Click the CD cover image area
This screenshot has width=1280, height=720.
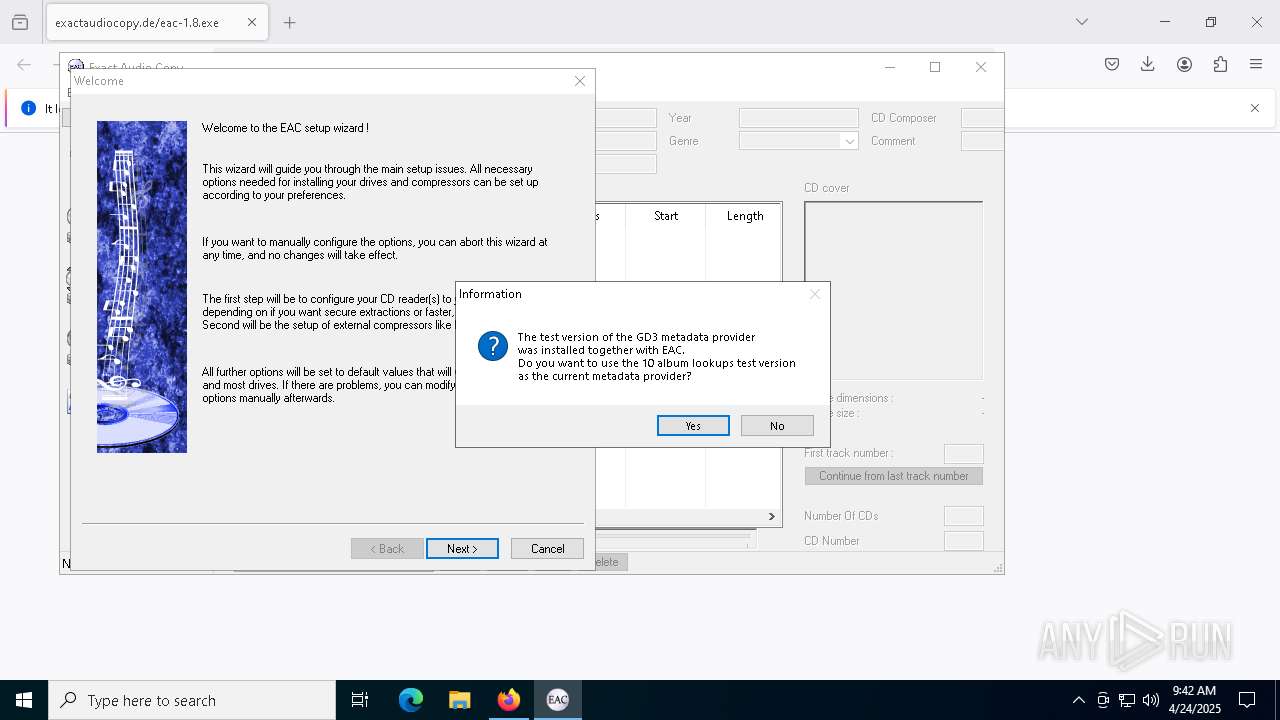[893, 291]
